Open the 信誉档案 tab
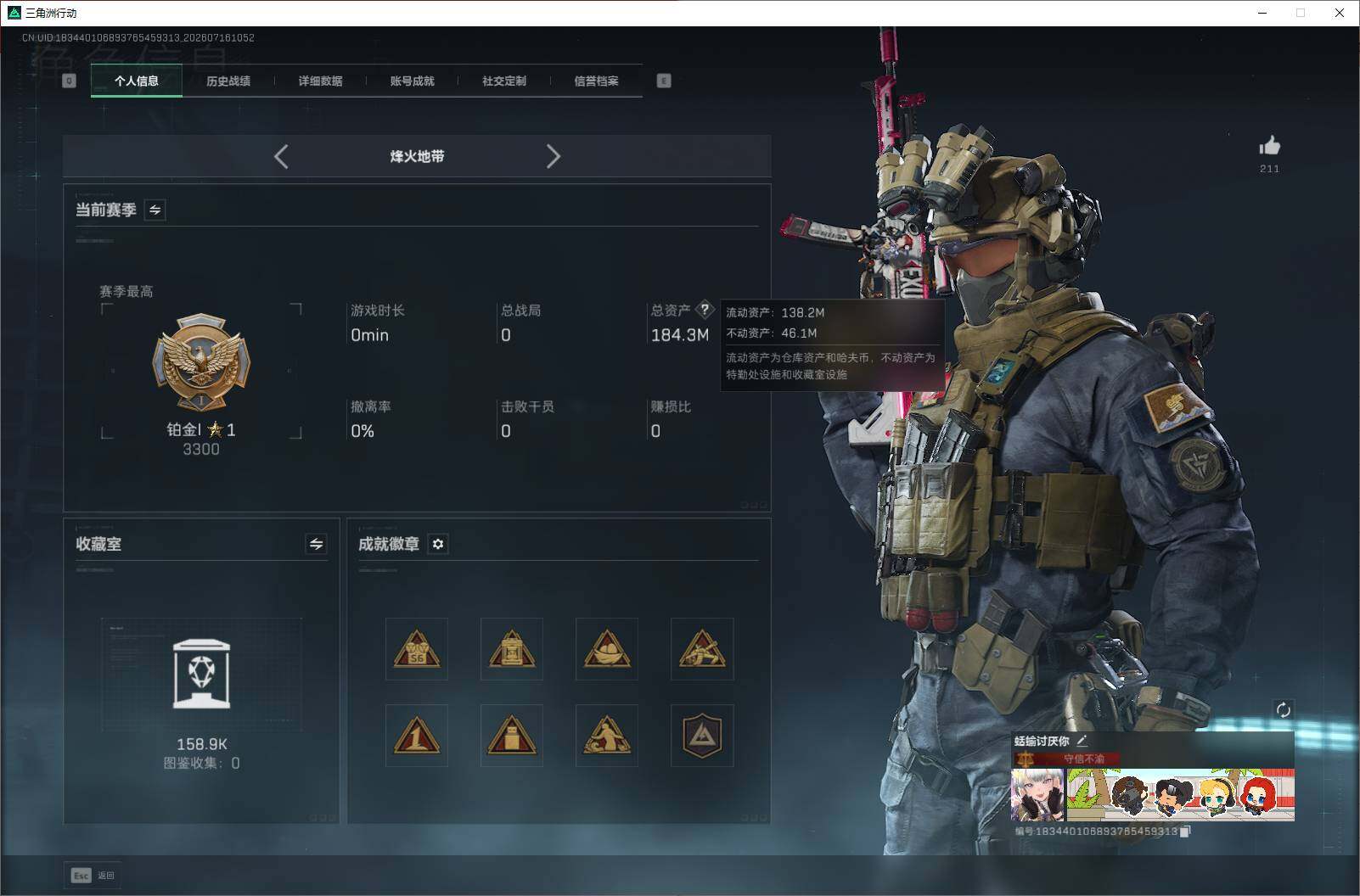This screenshot has height=896, width=1360. click(x=596, y=81)
